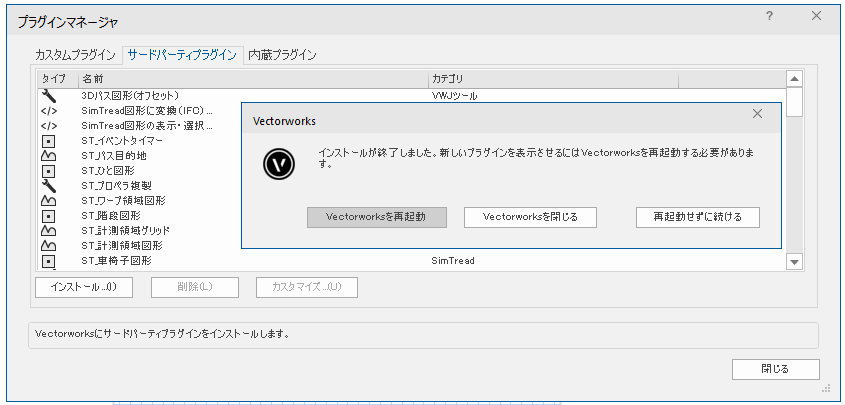
Task: Click the square icon beside ST_イベントタイマー
Action: click(x=49, y=142)
